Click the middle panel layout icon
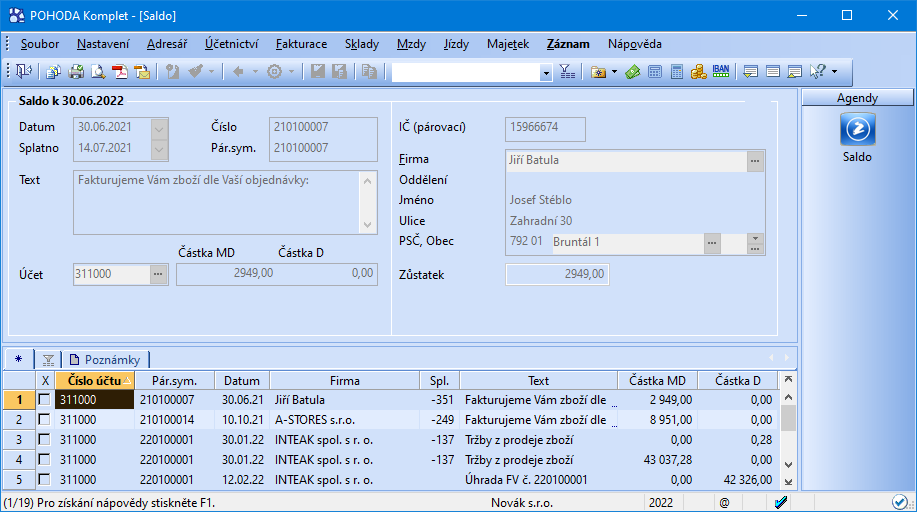Screen dimensions: 917x512 pyautogui.click(x=773, y=72)
